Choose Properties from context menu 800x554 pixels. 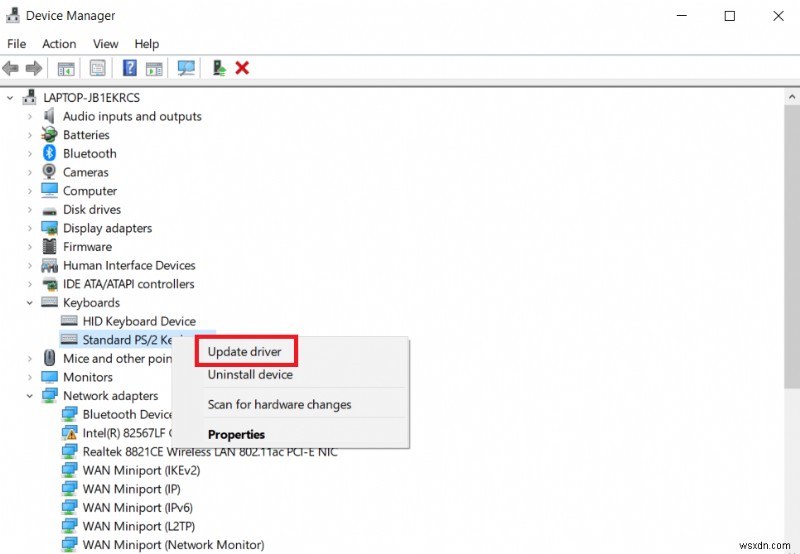[236, 435]
